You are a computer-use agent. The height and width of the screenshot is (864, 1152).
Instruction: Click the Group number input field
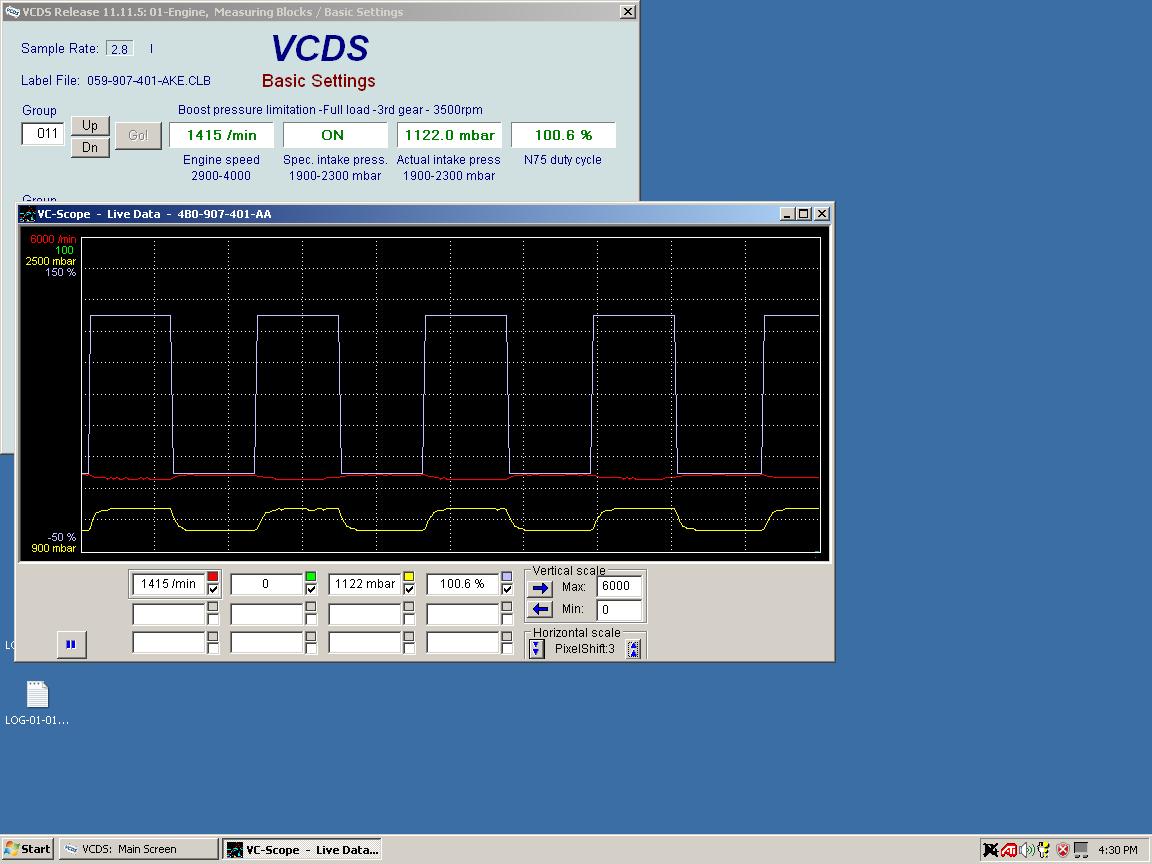tap(43, 133)
